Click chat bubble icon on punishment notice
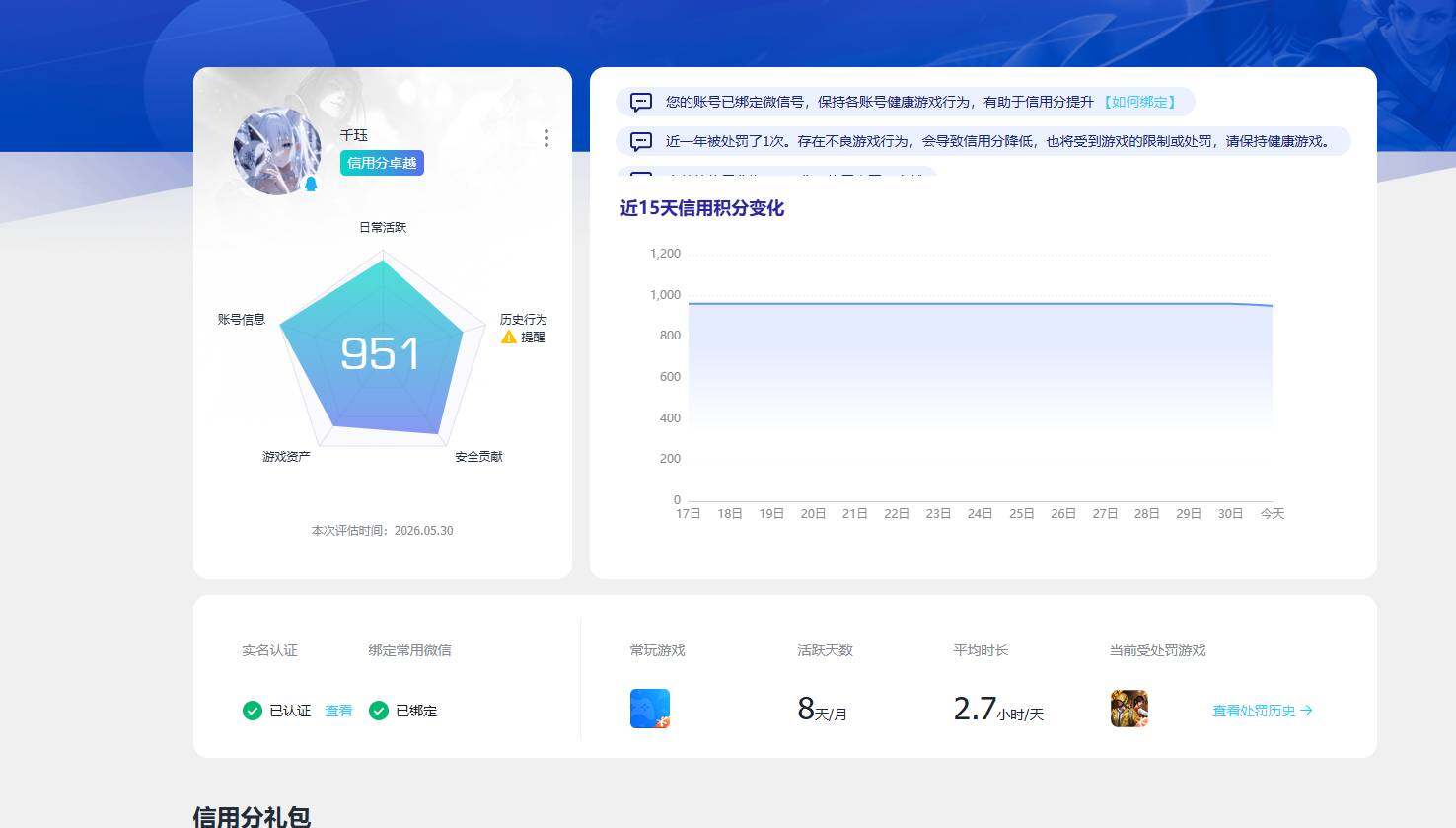 [641, 141]
